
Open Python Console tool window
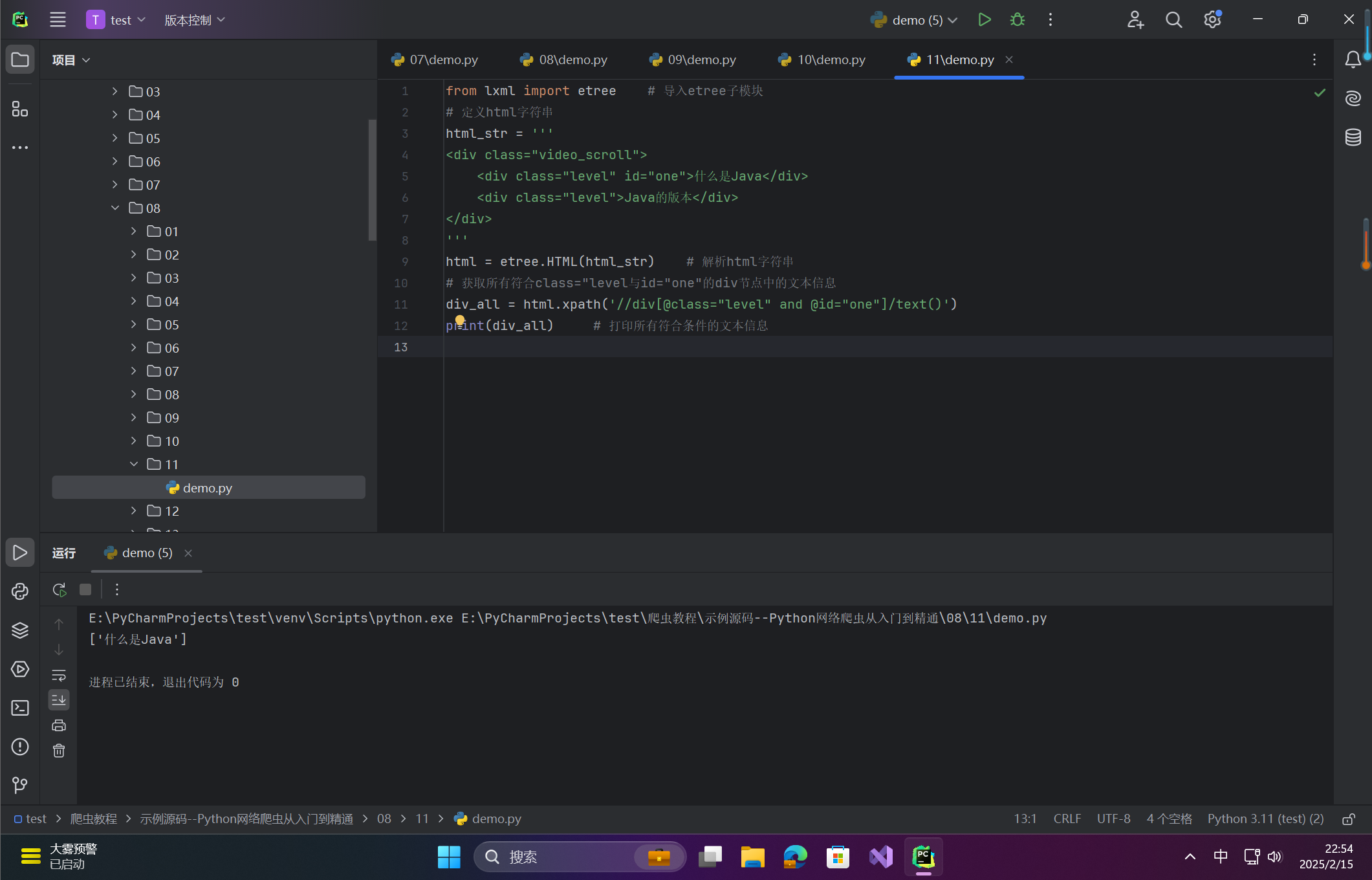[20, 591]
